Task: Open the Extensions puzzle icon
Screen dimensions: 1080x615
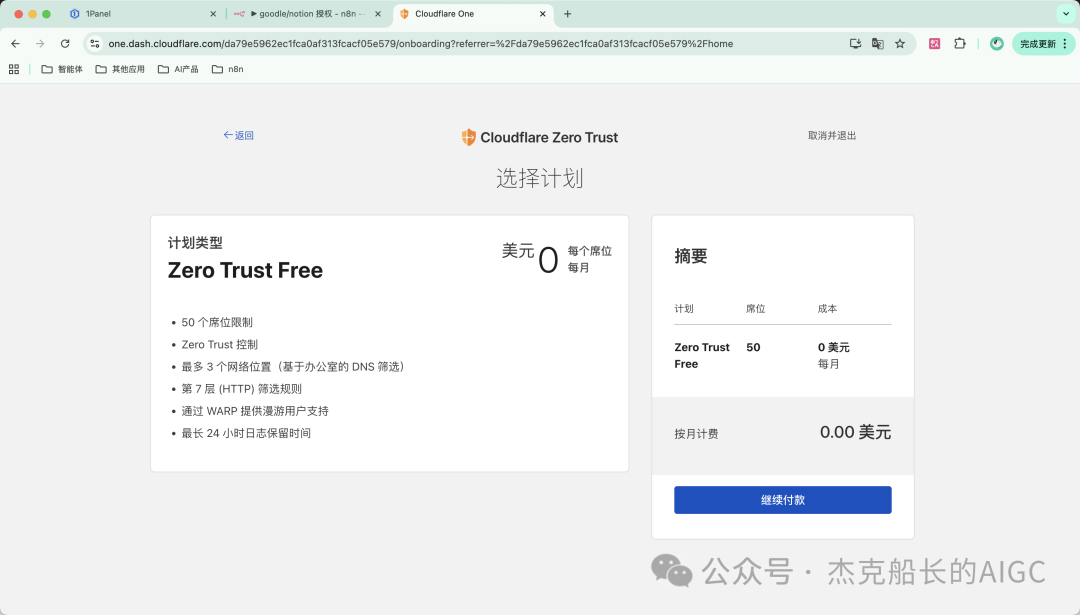Action: [x=959, y=43]
